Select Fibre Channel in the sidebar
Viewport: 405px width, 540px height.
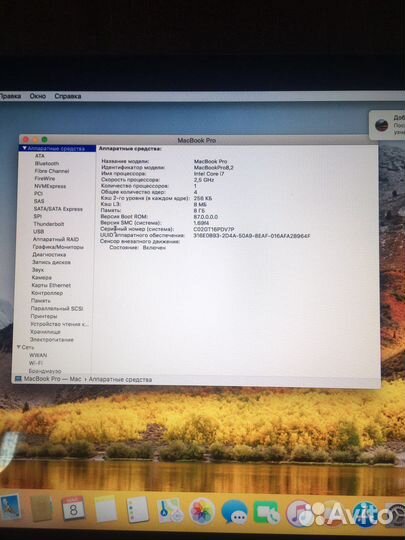[52, 171]
